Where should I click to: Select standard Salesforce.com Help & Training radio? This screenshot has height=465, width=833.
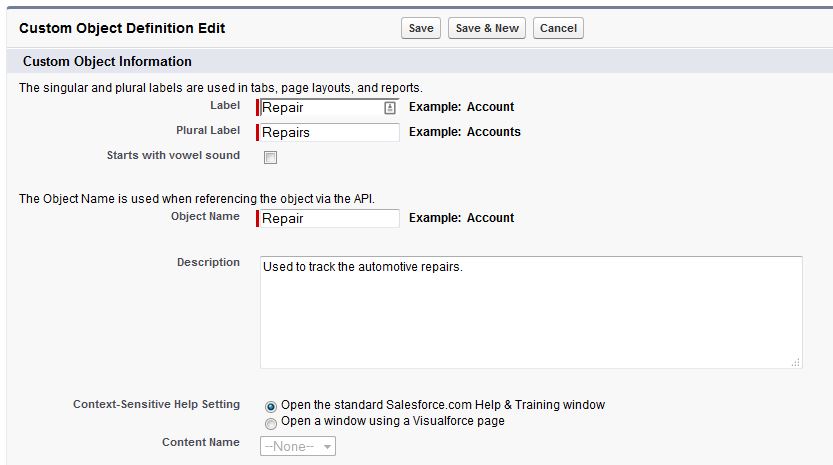[271, 406]
